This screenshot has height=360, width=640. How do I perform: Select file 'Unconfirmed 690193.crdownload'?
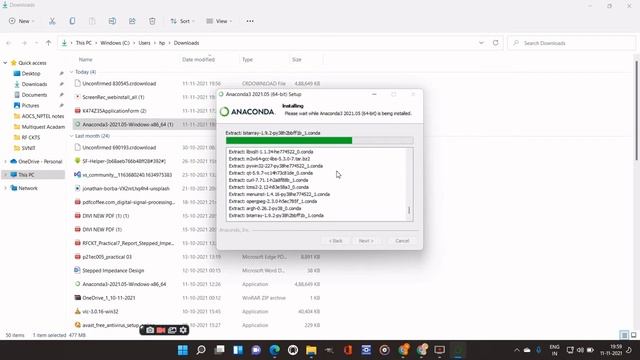point(119,148)
